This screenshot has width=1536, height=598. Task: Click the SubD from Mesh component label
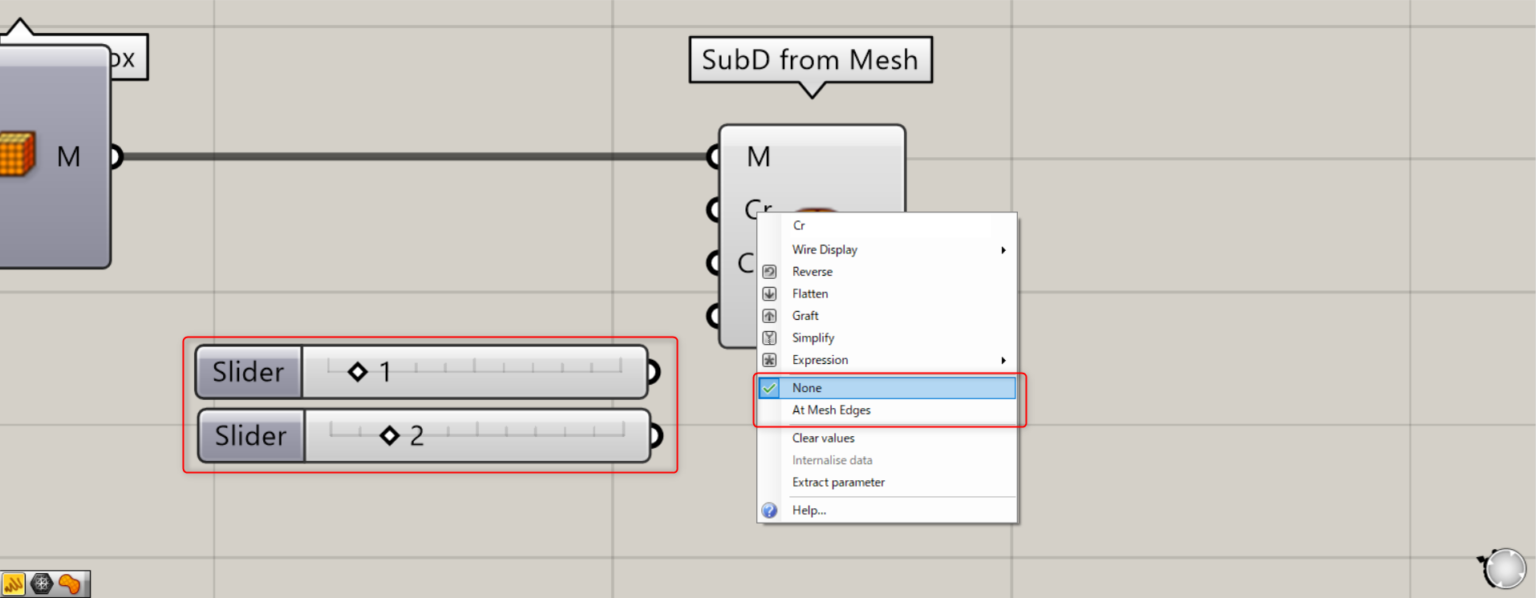(x=810, y=60)
